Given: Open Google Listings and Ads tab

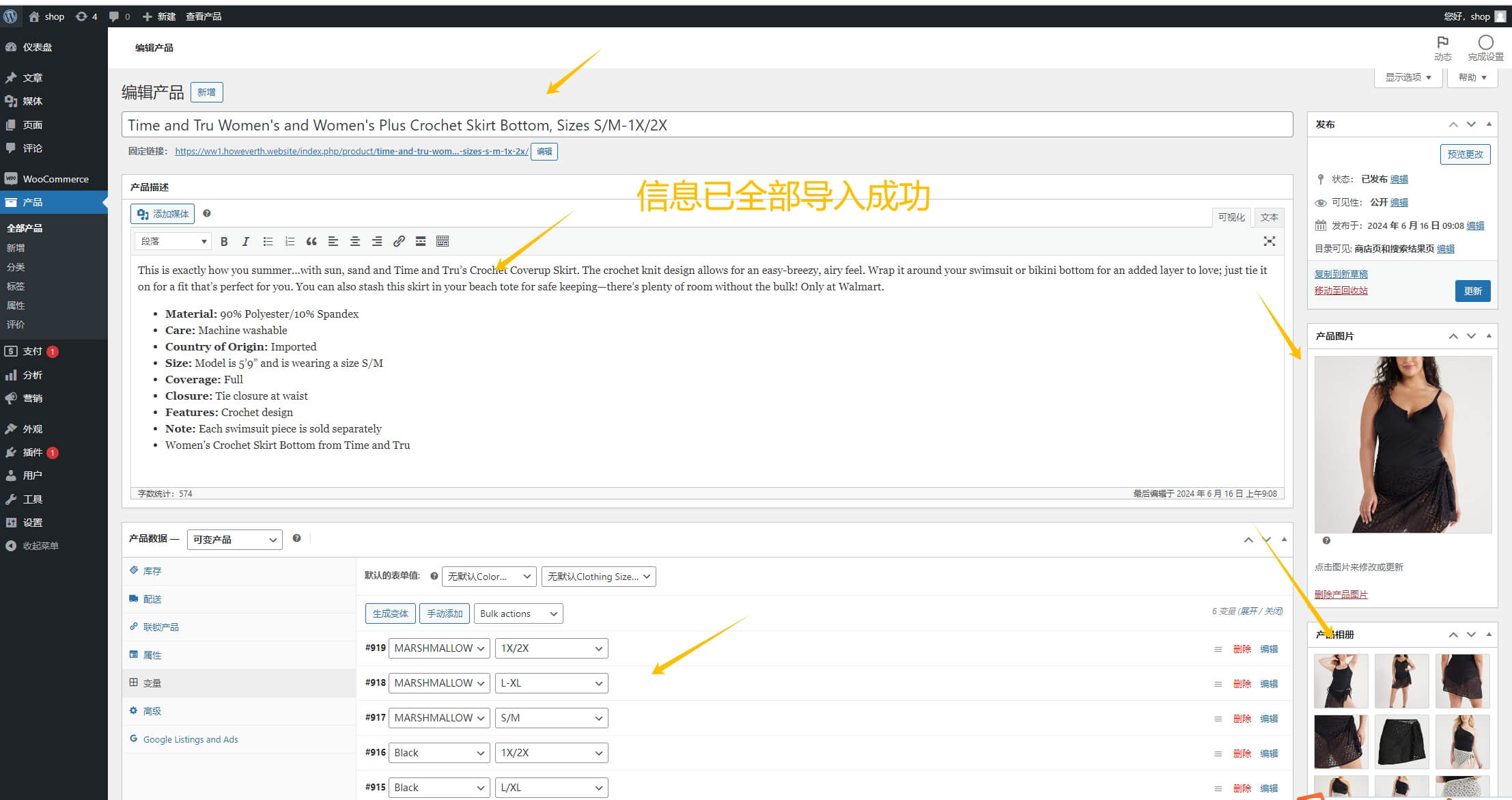Looking at the screenshot, I should [239, 739].
